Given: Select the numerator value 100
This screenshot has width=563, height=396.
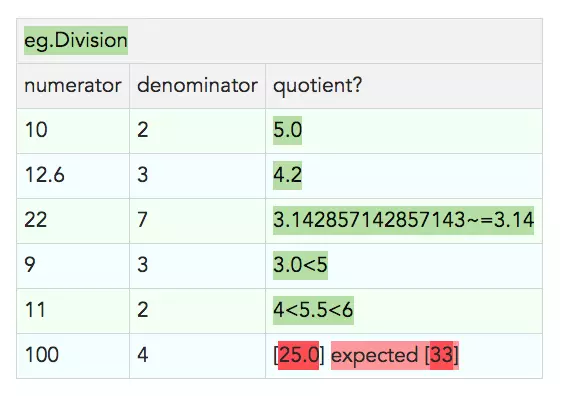Looking at the screenshot, I should tap(42, 355).
